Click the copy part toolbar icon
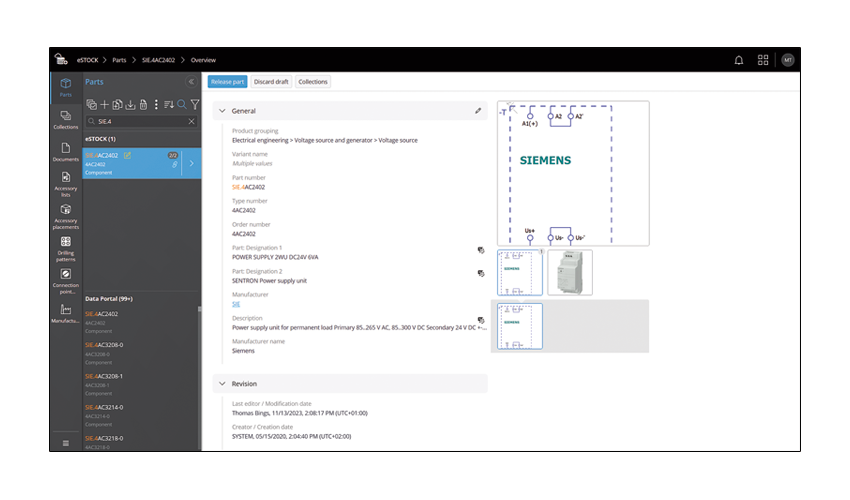Screen dimensions: 850x500 [x=117, y=104]
